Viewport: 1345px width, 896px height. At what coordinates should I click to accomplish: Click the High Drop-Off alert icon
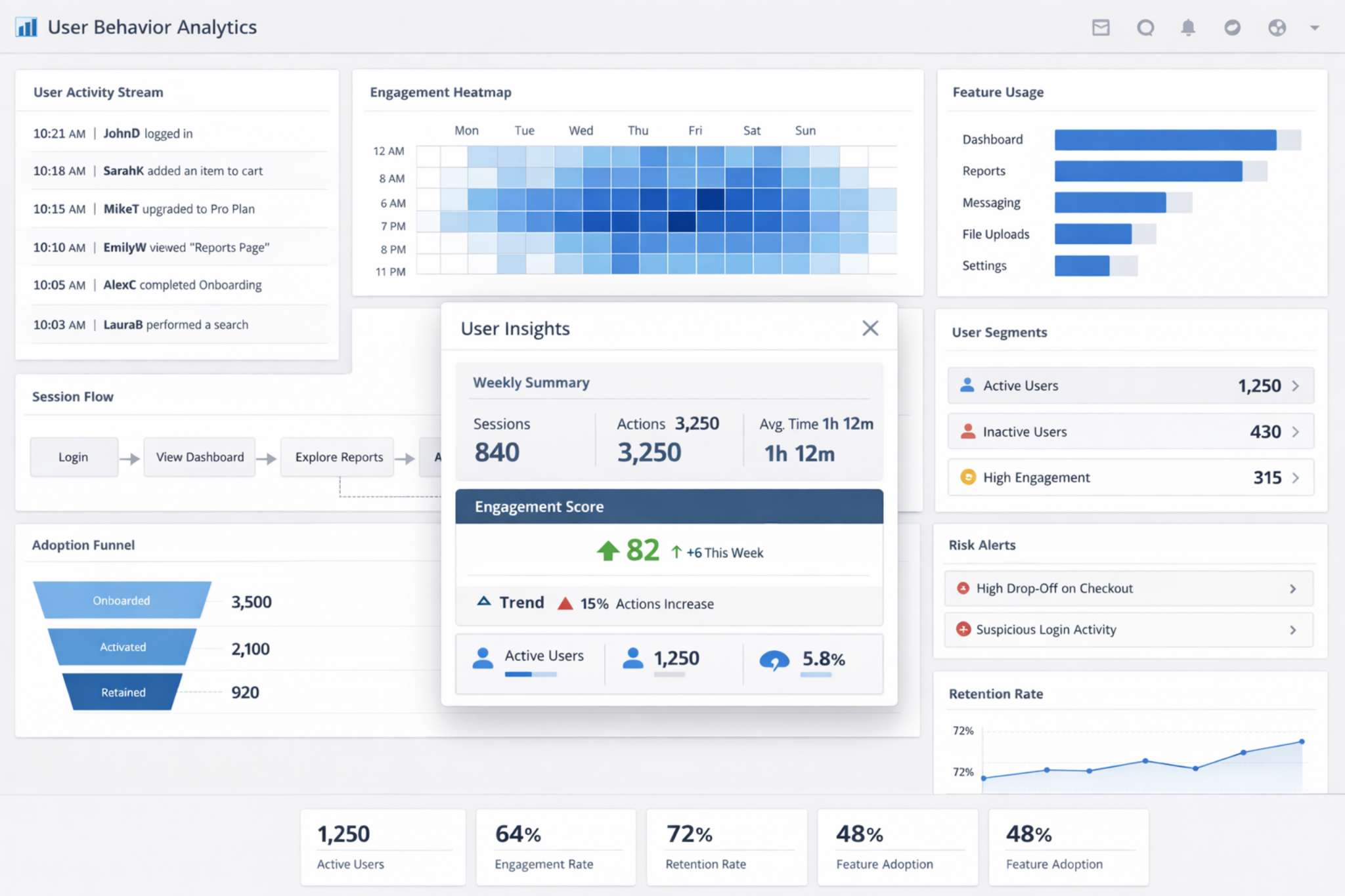tap(964, 588)
